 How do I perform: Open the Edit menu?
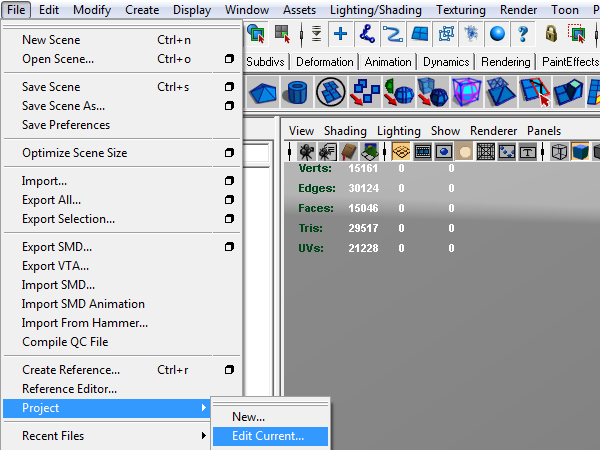49,10
